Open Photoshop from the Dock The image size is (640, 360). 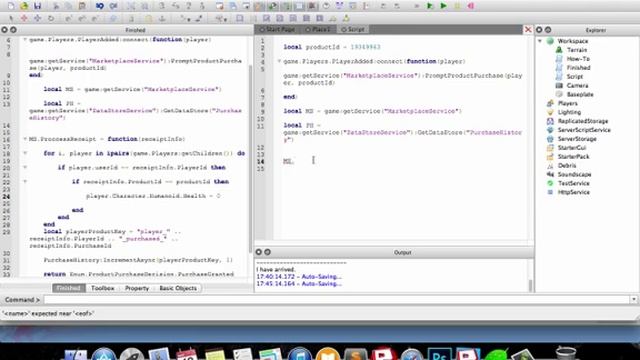click(x=439, y=354)
